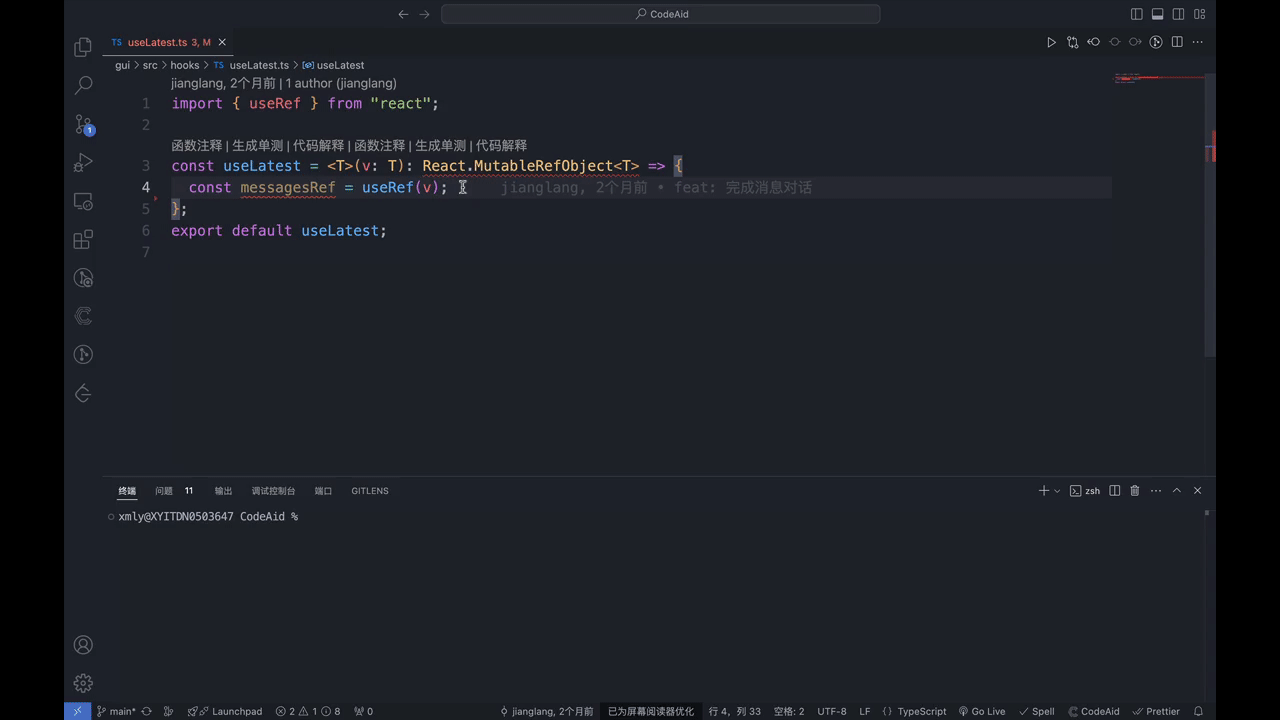Expand the hooks breadcrumb
Viewport: 1280px width, 720px height.
pyautogui.click(x=185, y=65)
